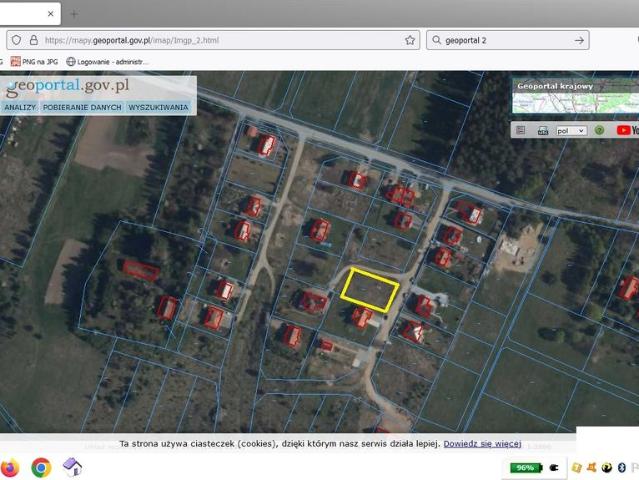Bookmark page with the star icon
This screenshot has width=639, height=480.
[410, 40]
